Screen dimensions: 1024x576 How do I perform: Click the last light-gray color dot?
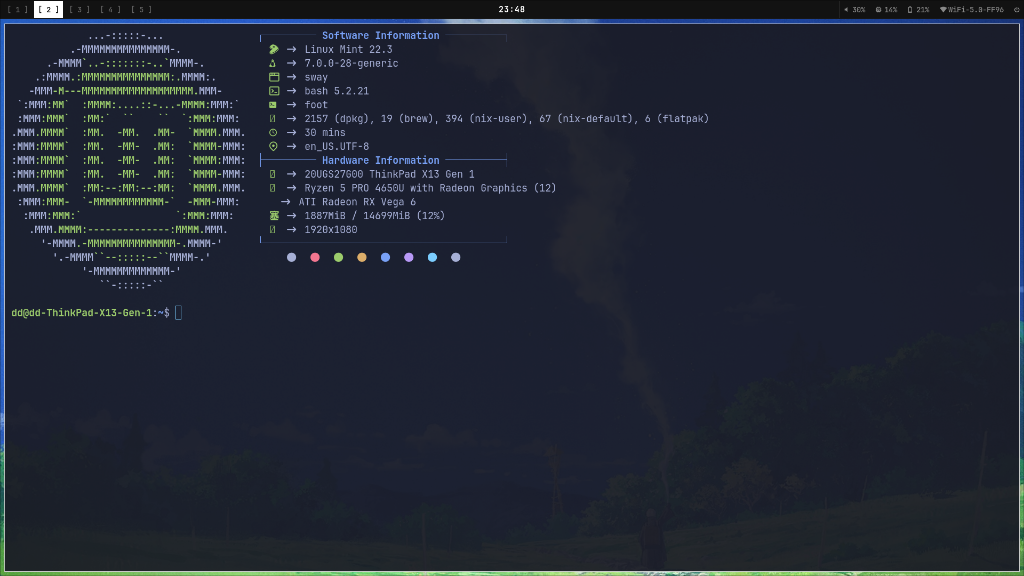456,257
